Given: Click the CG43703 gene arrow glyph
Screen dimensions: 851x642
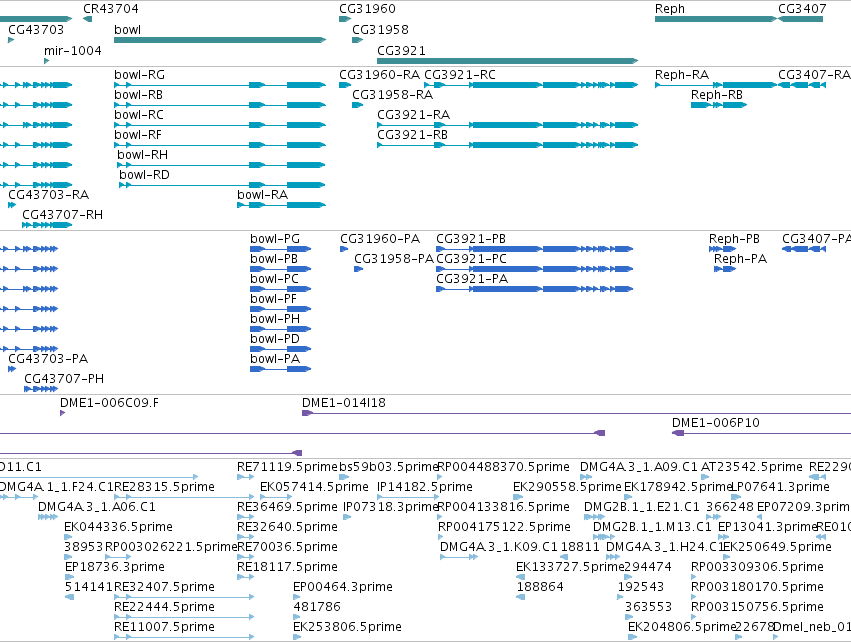Looking at the screenshot, I should coord(11,40).
